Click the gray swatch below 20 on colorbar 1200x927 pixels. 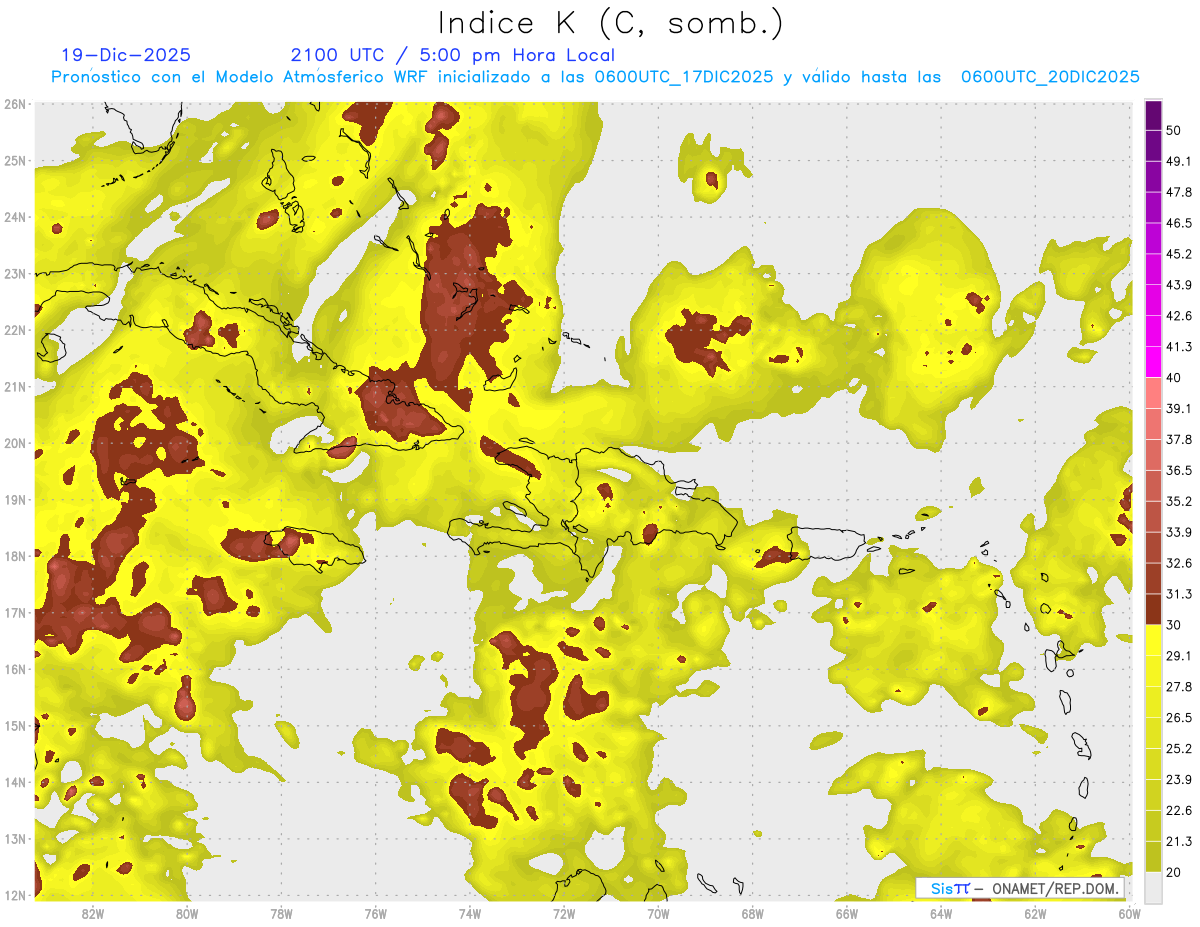pos(1153,886)
